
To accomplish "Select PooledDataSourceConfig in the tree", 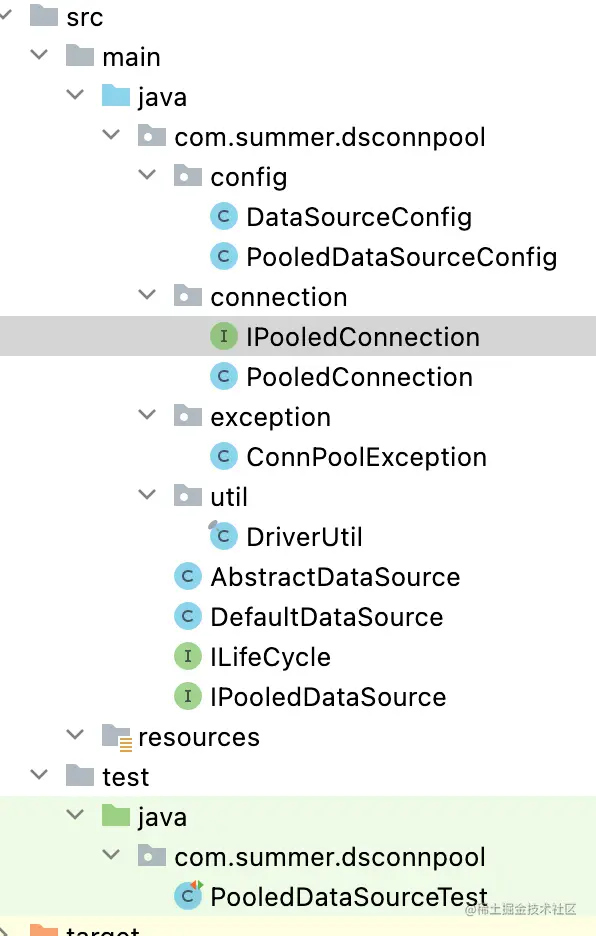I will 401,257.
